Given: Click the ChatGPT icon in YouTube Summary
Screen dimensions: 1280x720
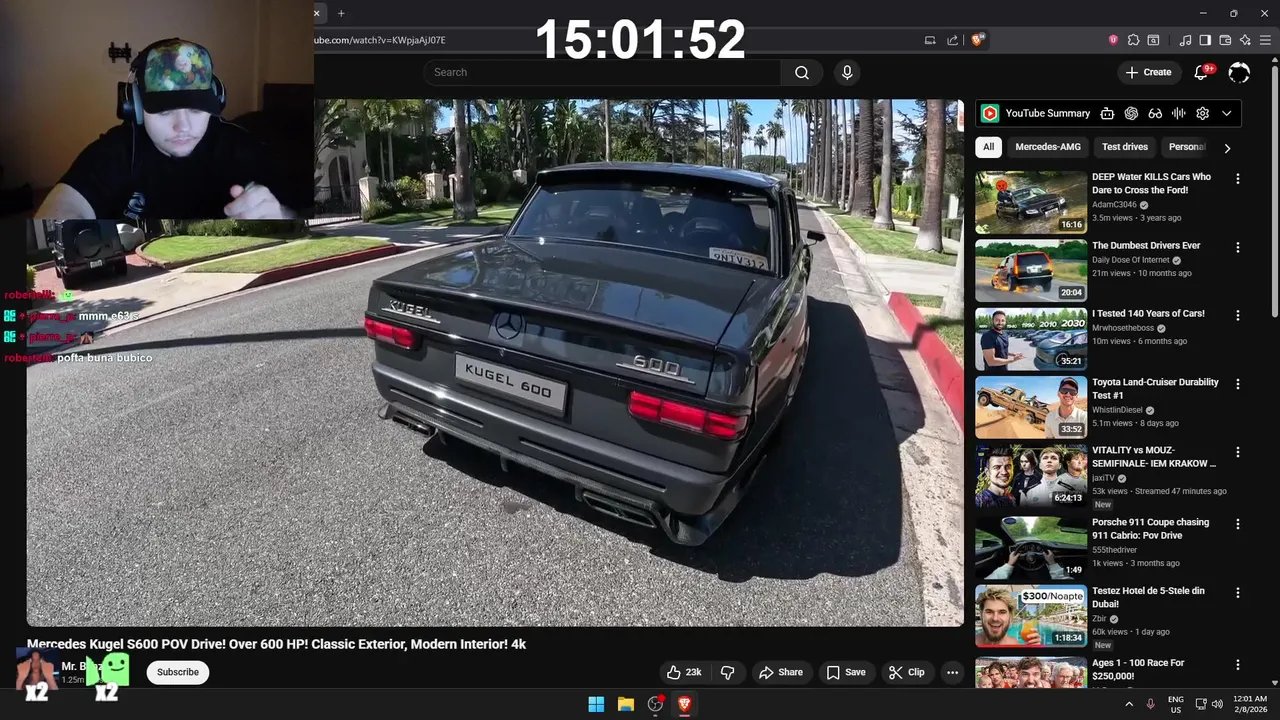Looking at the screenshot, I should tap(1131, 113).
